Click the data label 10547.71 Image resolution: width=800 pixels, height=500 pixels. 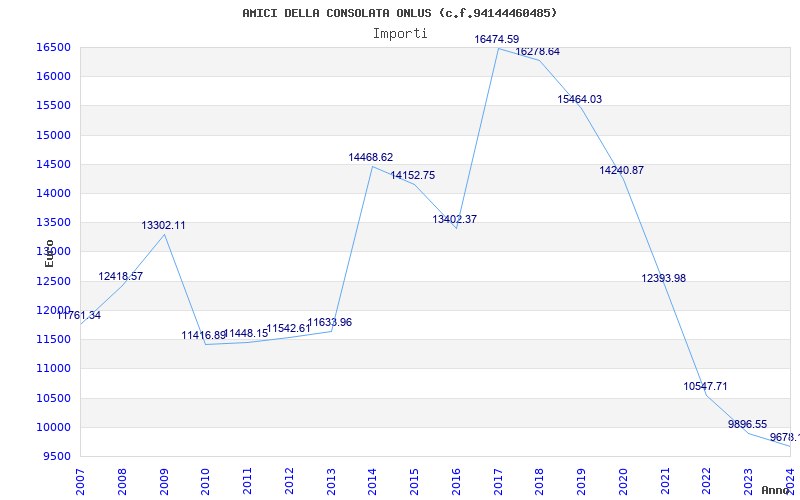tap(705, 386)
